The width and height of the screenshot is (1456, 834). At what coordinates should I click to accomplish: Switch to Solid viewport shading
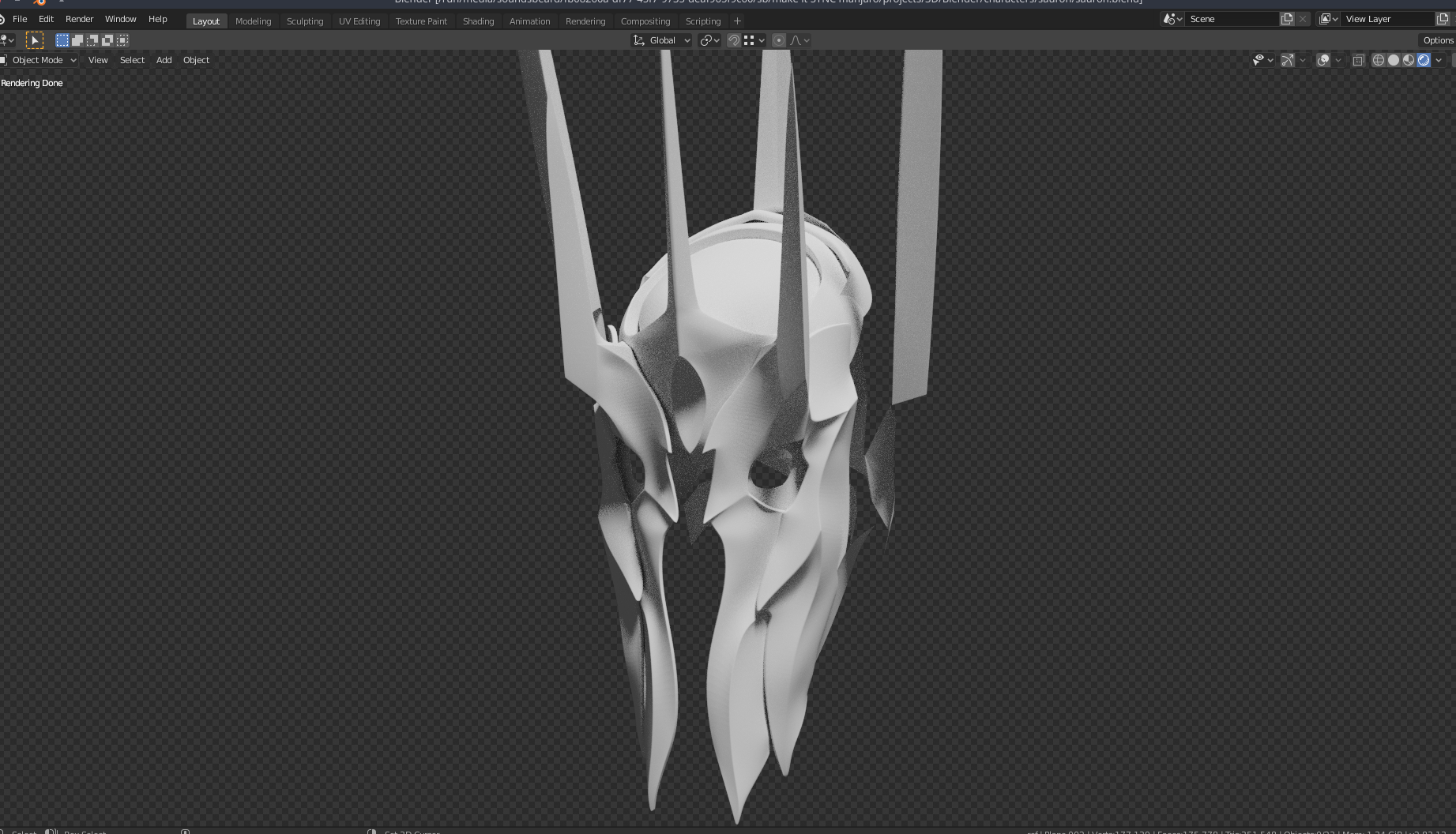point(1394,60)
